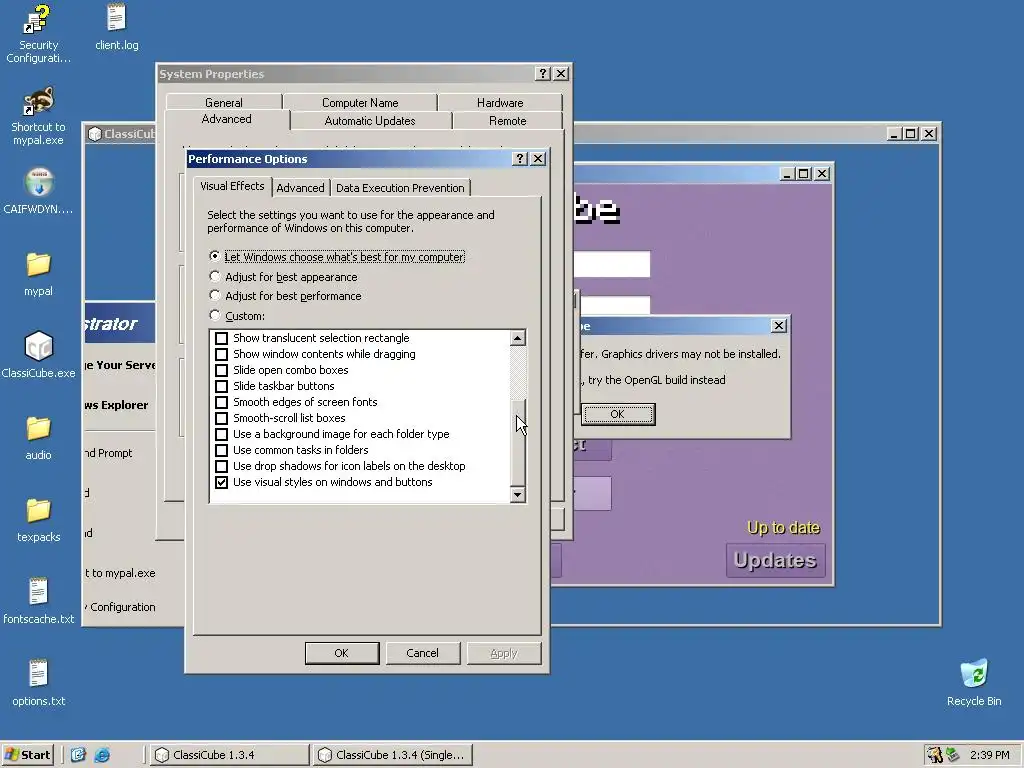Check Use a background image for each folder type
The image size is (1024, 768).
[x=221, y=434]
